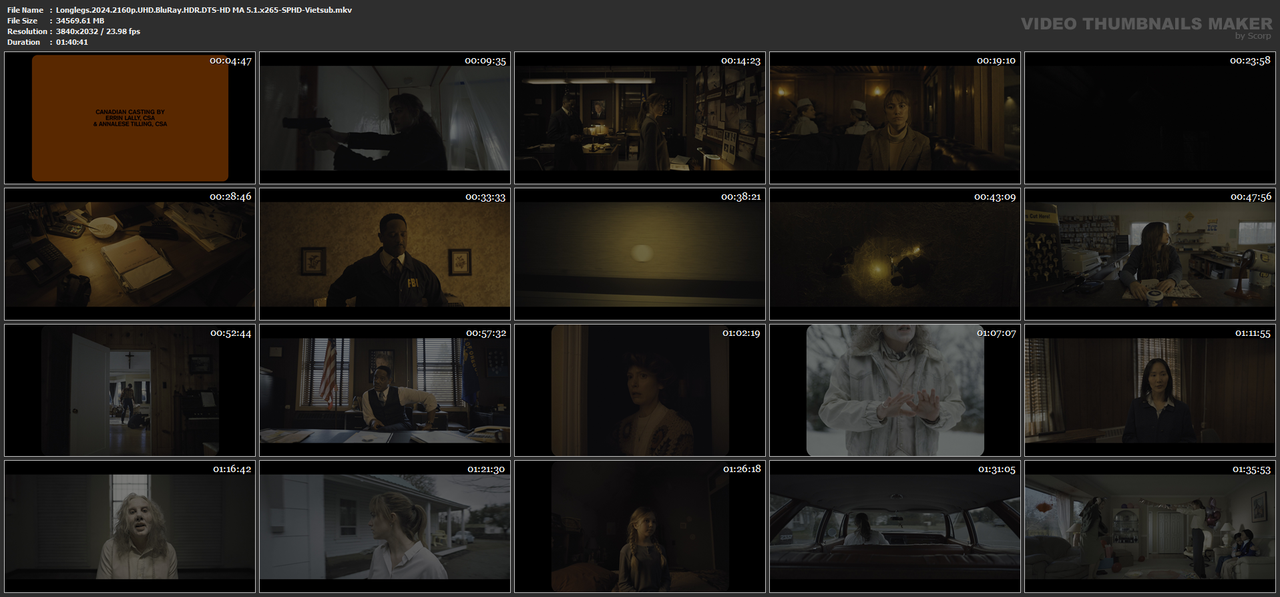Image resolution: width=1280 pixels, height=597 pixels.
Task: Click the Resolution label
Action: click(x=25, y=31)
